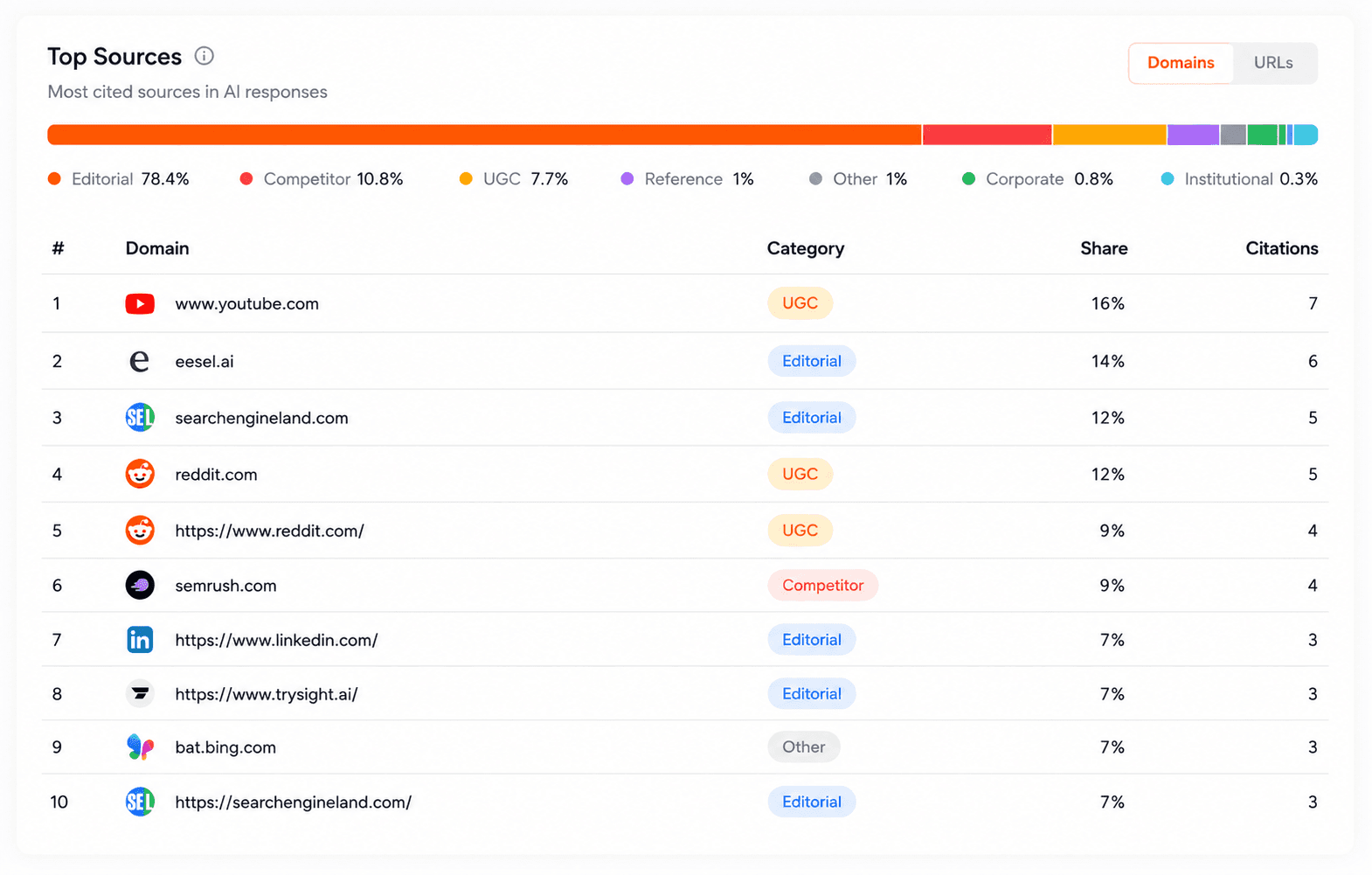Click the purple Reference legend dot
1372x875 pixels.
(x=627, y=178)
